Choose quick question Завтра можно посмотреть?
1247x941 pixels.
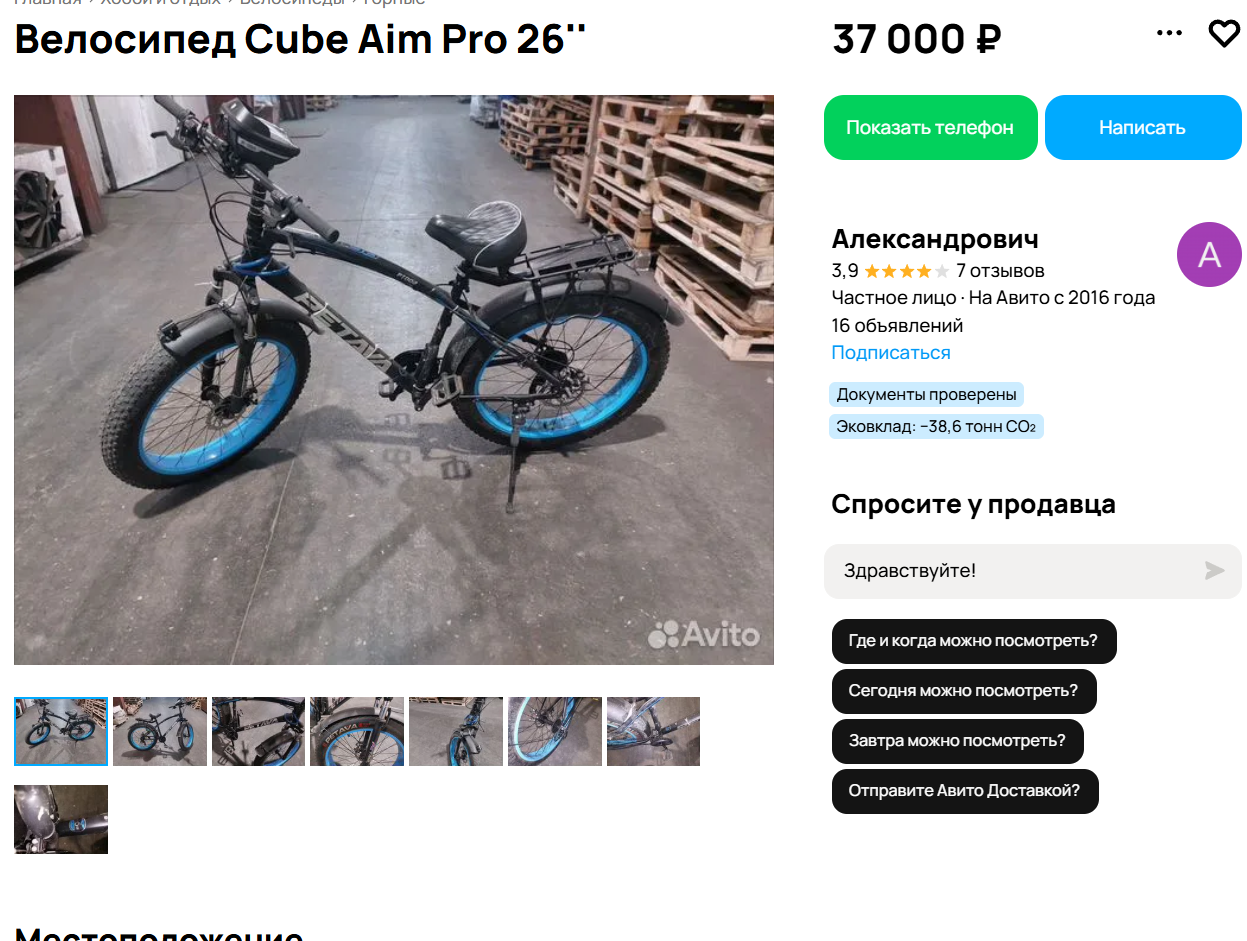click(x=958, y=741)
